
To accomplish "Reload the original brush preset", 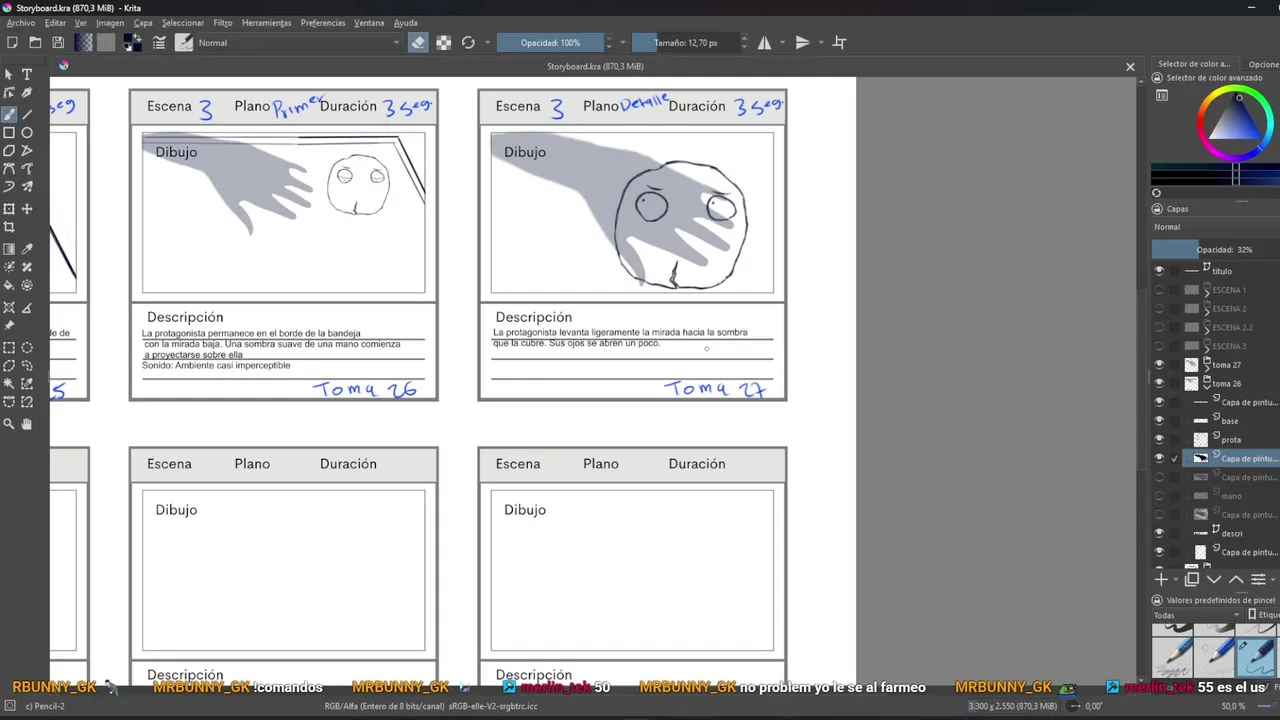I will coord(468,42).
